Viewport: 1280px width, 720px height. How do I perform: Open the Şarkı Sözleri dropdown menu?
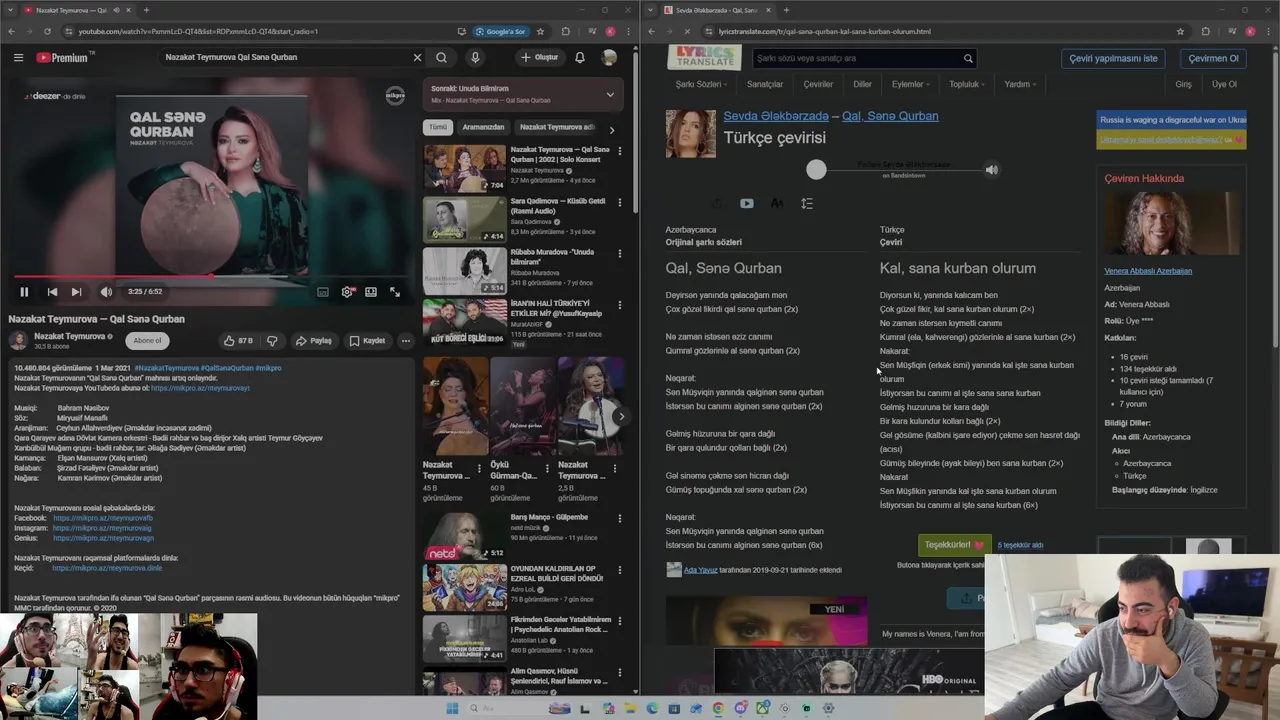tap(701, 84)
